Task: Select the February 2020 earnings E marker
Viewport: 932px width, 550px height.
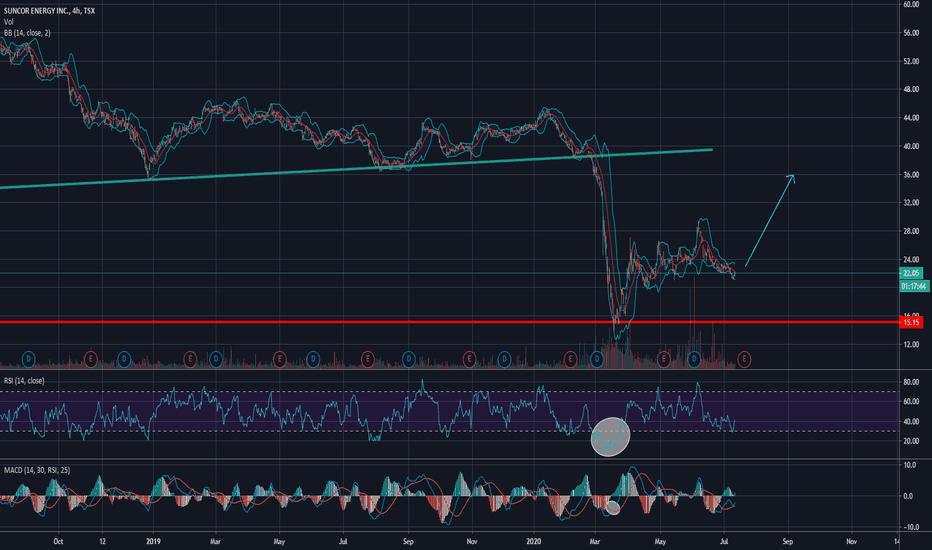Action: click(570, 359)
